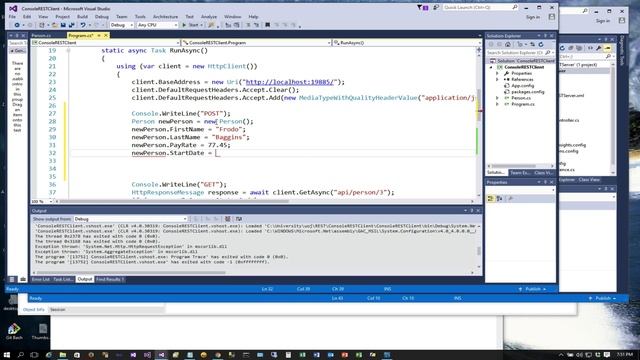Screen dimensions: 640x360
Task: Toggle Word Wrap icon in Output
Action: pyautogui.click(x=239, y=219)
